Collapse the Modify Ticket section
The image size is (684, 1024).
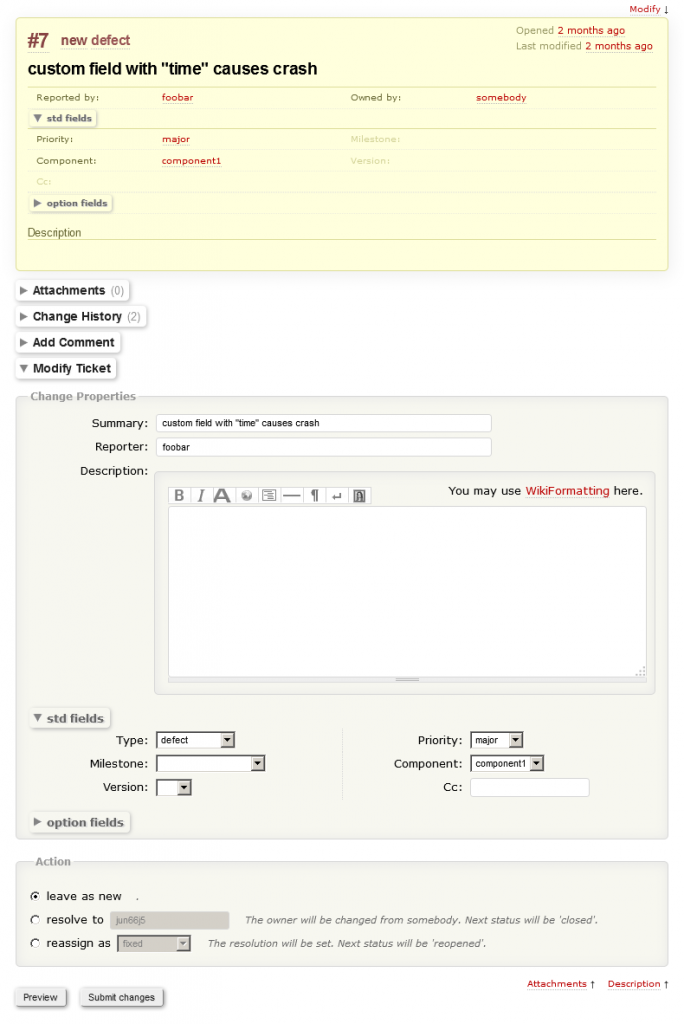pos(66,368)
